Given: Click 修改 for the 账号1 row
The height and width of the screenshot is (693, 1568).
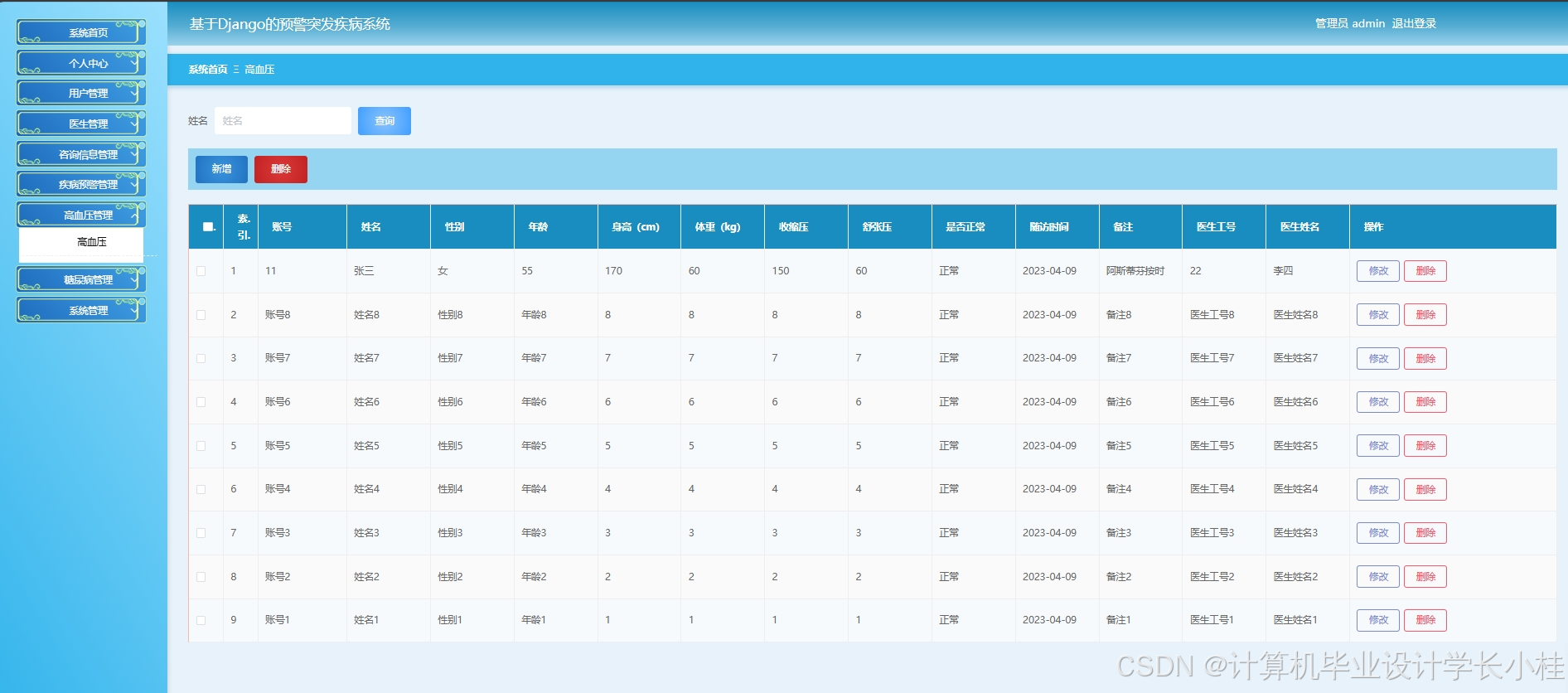Looking at the screenshot, I should 1378,620.
